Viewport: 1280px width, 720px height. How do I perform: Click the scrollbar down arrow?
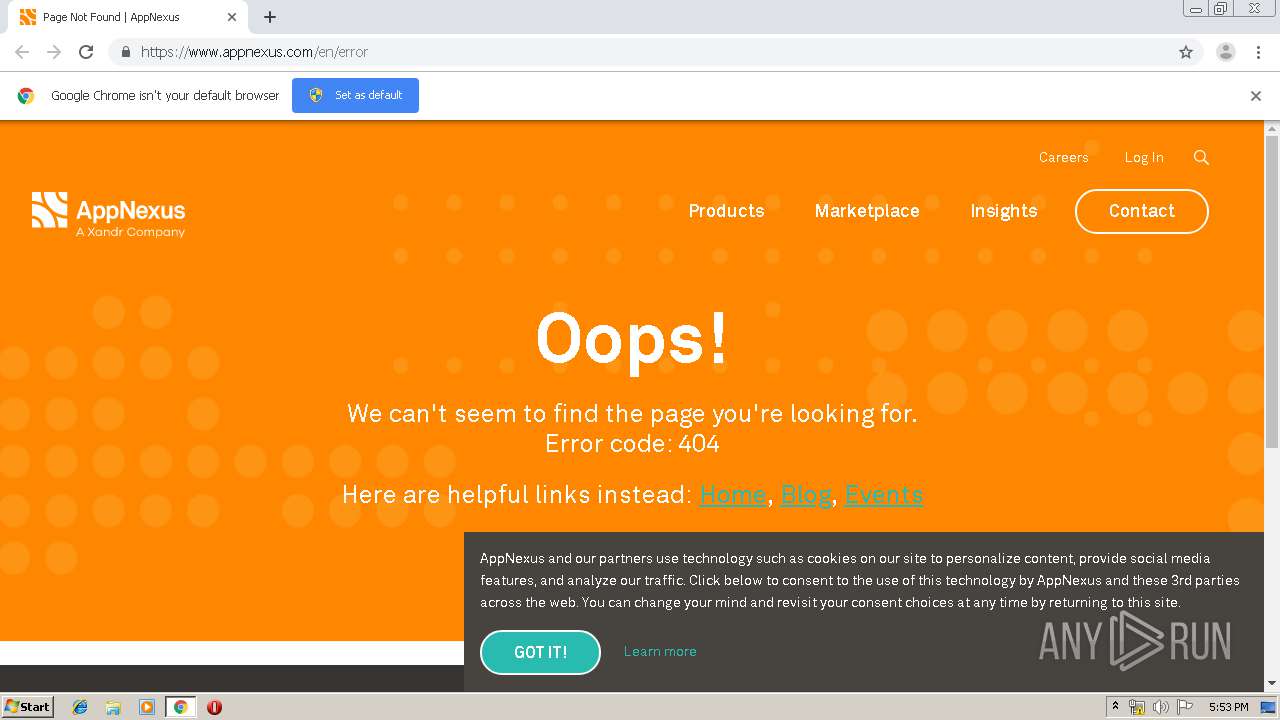pos(1272,683)
